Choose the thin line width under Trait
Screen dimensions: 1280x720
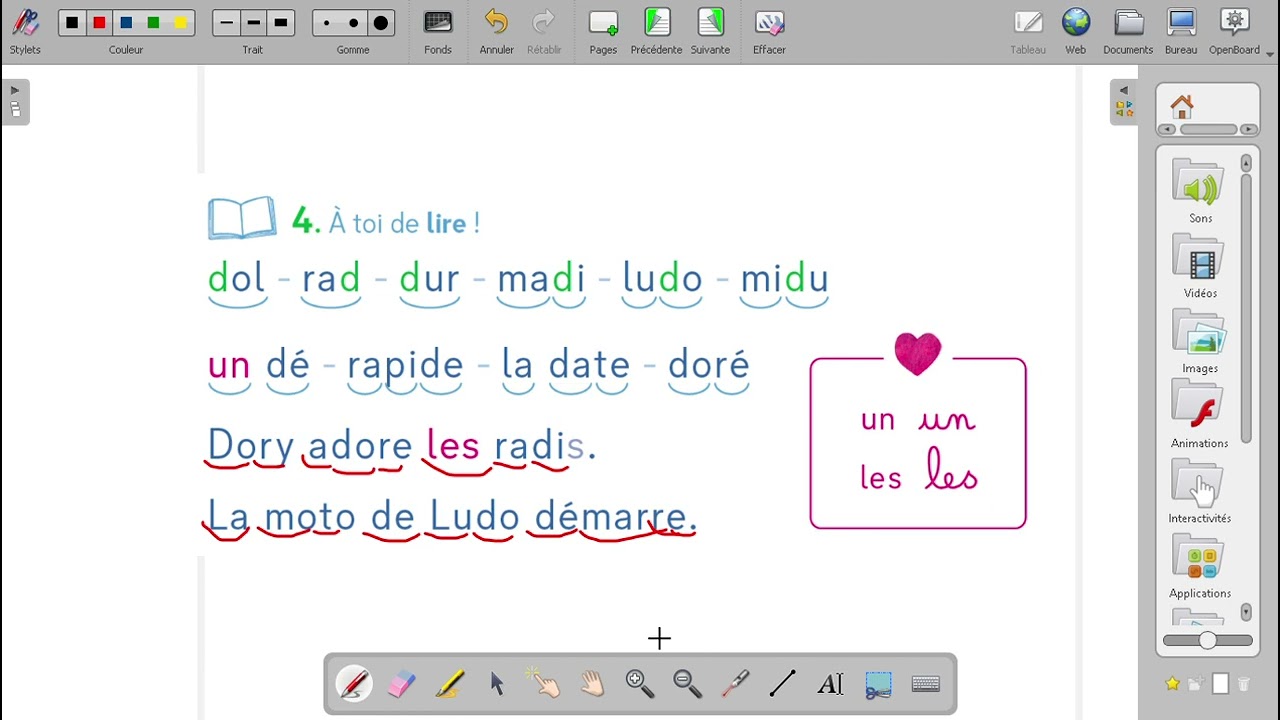[x=226, y=23]
